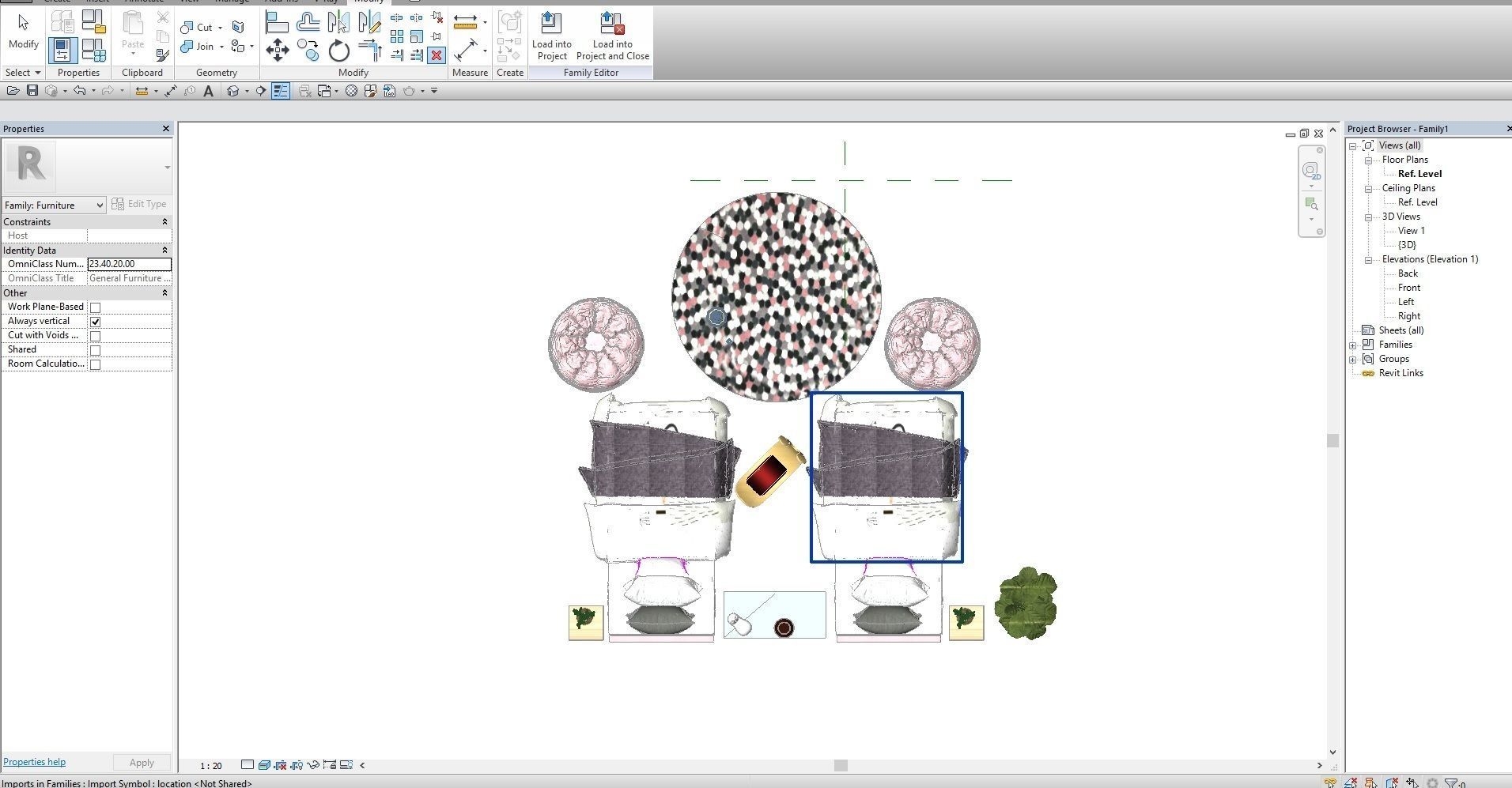Select the {3D} view
The width and height of the screenshot is (1512, 788).
[1407, 245]
